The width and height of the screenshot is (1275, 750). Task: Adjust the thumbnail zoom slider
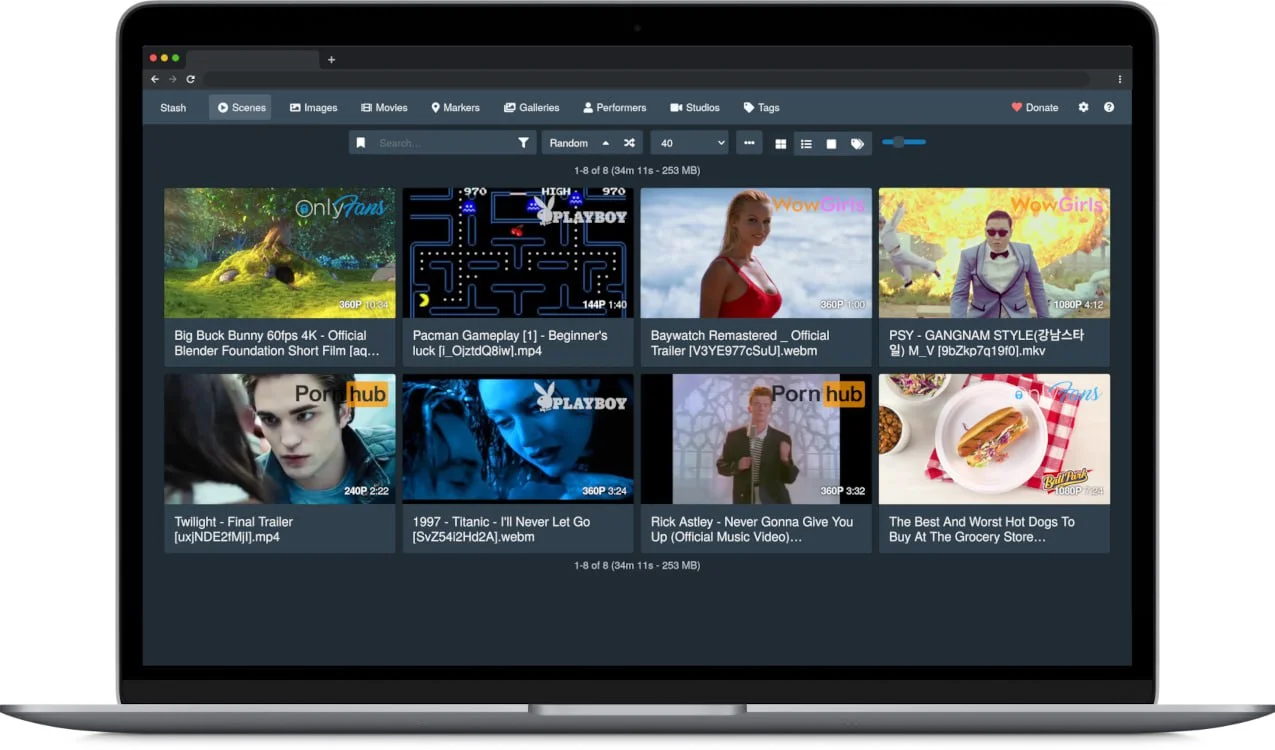click(x=899, y=142)
